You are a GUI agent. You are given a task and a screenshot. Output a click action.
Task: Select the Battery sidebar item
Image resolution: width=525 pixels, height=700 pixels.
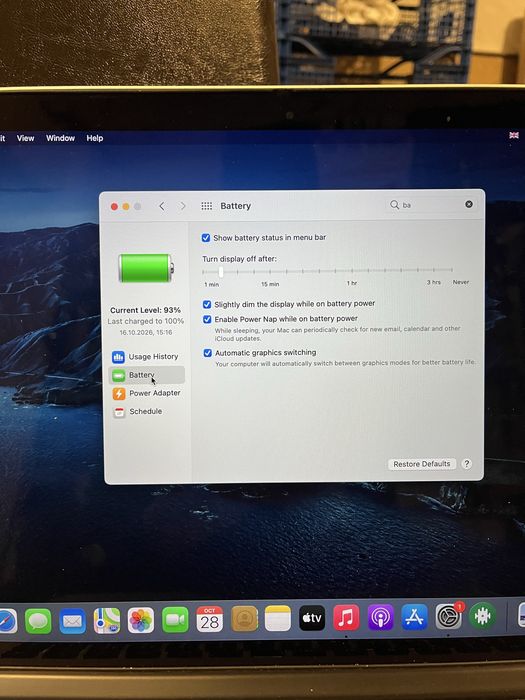(146, 375)
